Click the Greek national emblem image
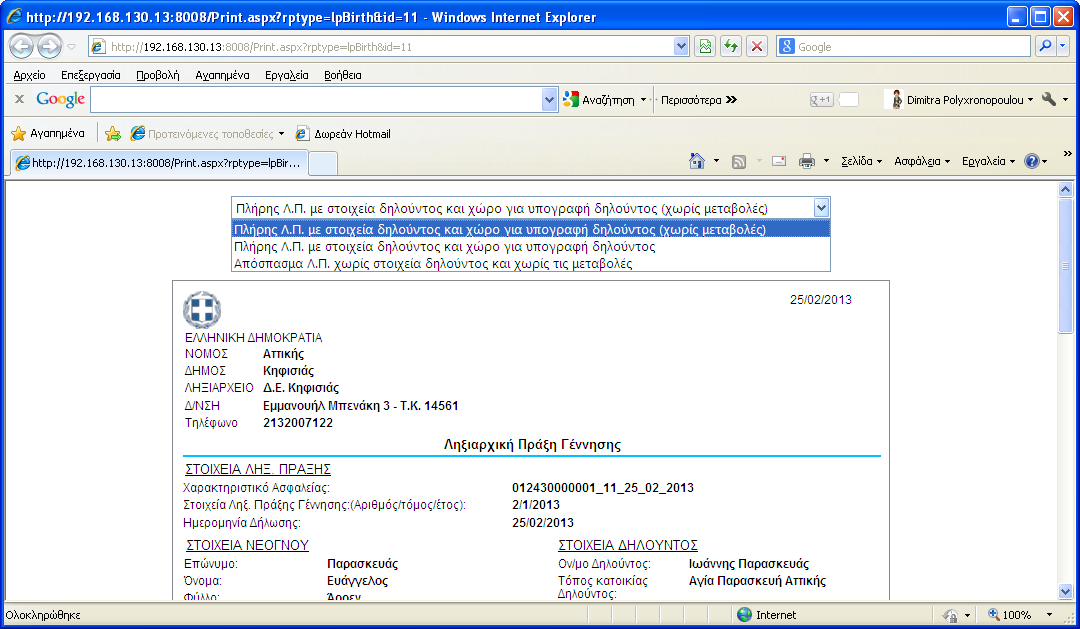This screenshot has width=1080, height=629. pos(202,310)
